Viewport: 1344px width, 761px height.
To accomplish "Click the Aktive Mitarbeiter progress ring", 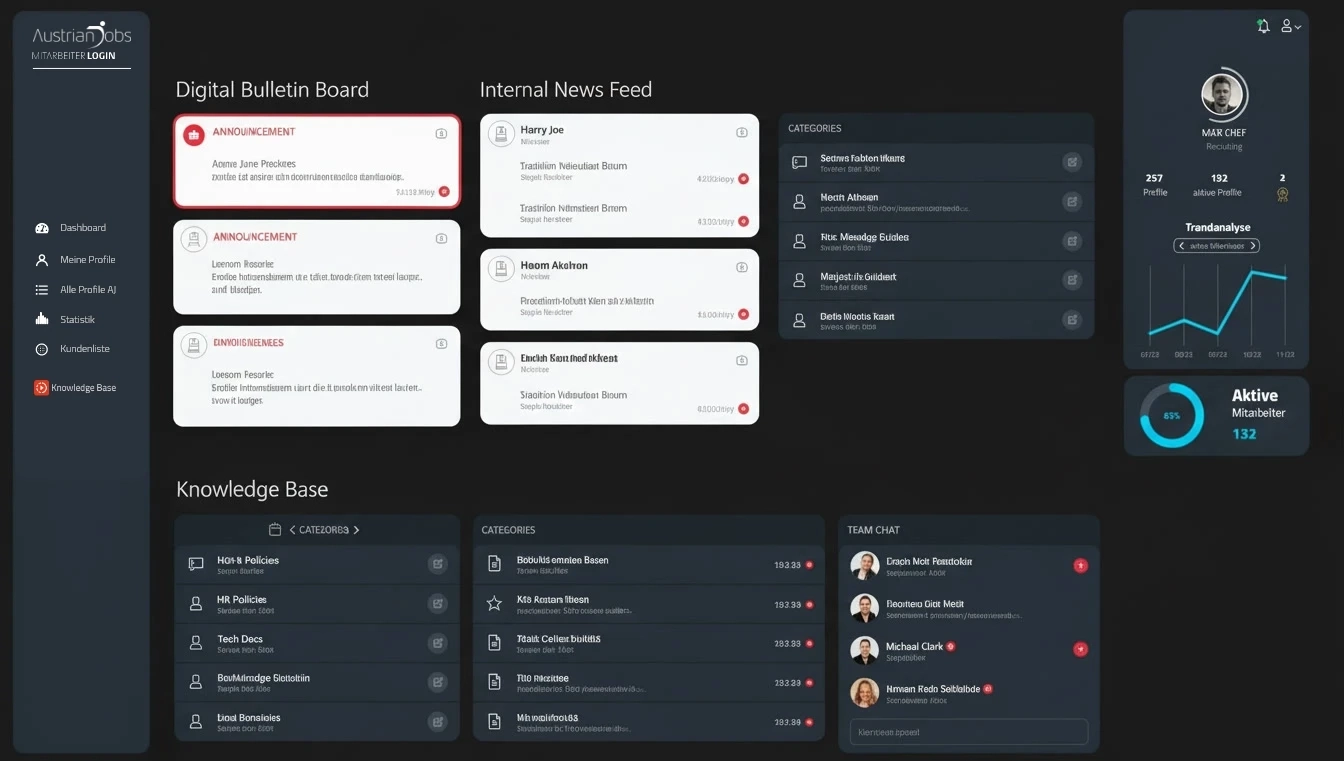I will (1172, 415).
